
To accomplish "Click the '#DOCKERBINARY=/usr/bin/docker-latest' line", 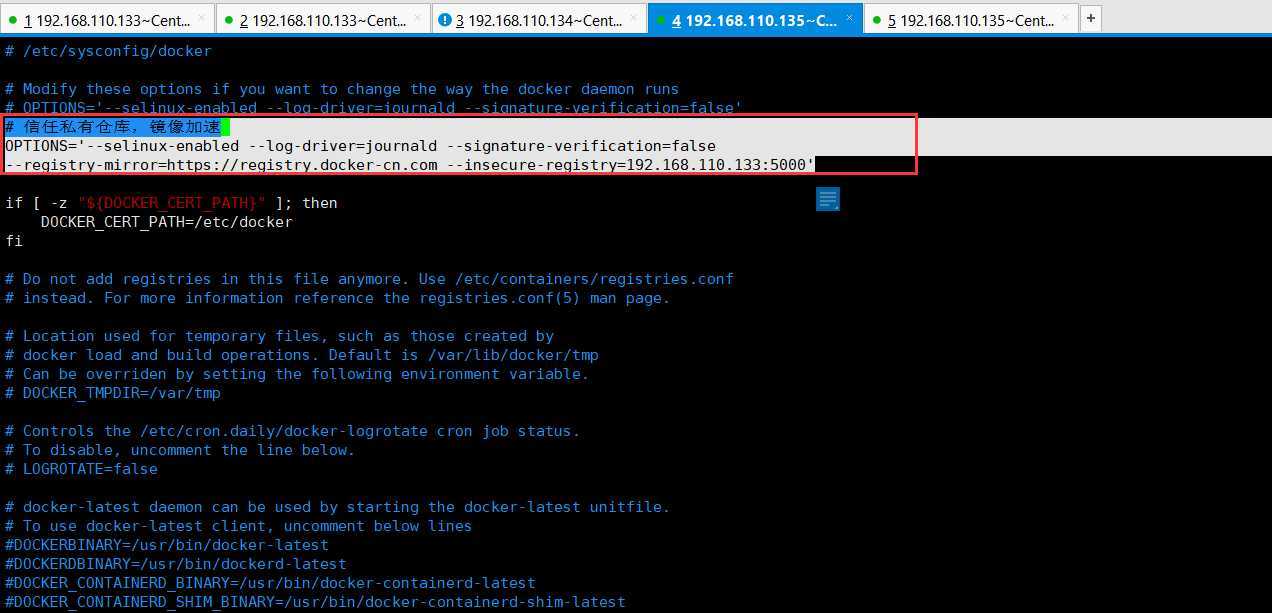I will pos(166,545).
